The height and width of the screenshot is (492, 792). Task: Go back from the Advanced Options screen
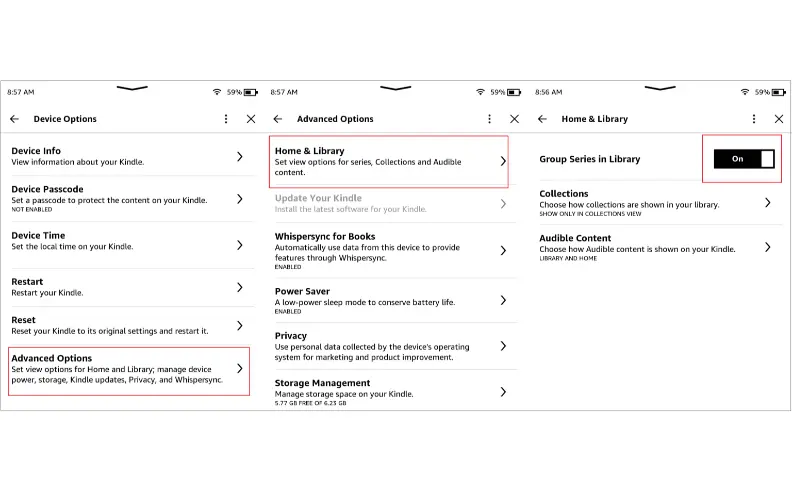pyautogui.click(x=278, y=119)
